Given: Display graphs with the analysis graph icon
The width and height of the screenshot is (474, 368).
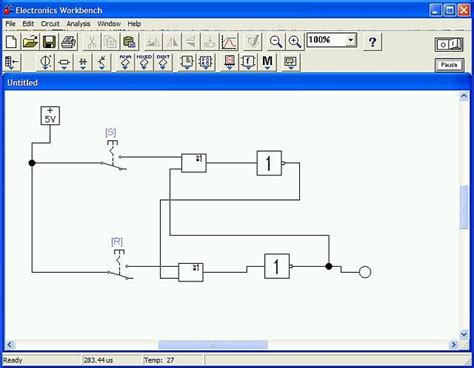Looking at the screenshot, I should point(229,42).
